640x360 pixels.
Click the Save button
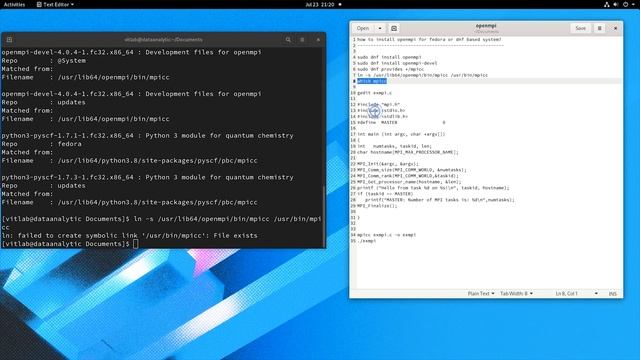click(x=580, y=28)
